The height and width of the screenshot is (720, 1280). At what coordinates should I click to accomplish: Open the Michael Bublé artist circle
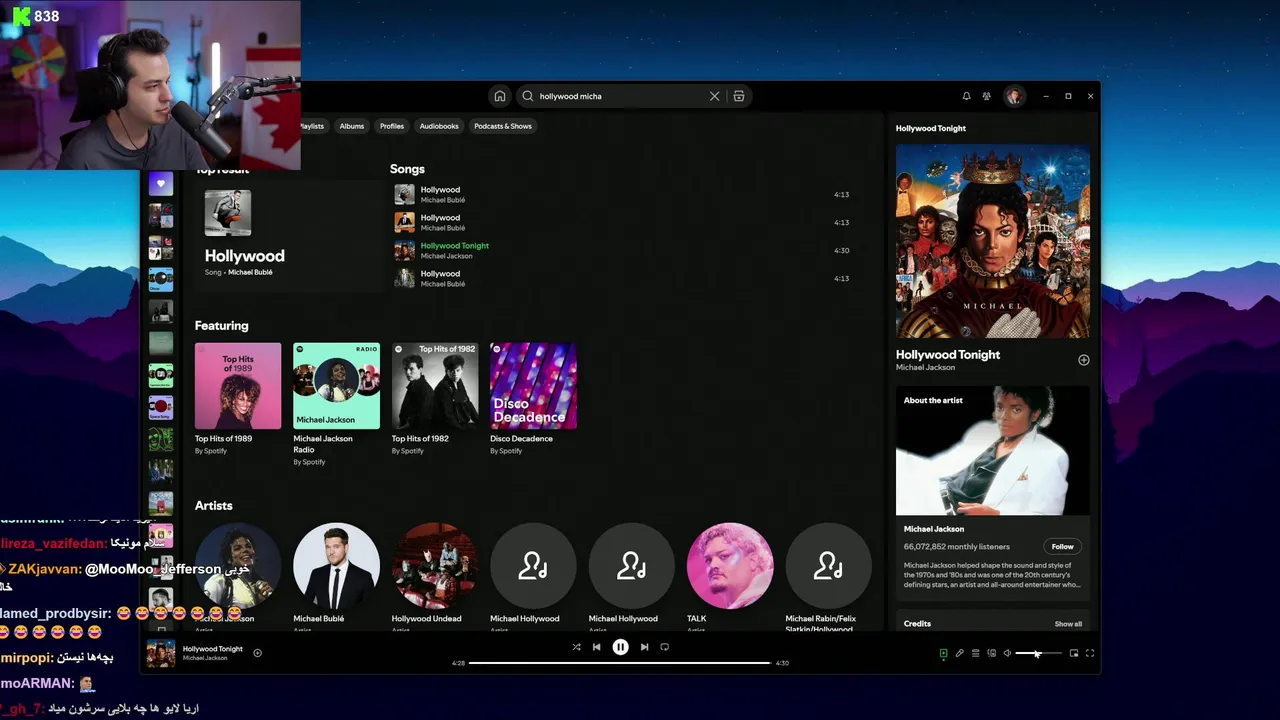point(336,566)
